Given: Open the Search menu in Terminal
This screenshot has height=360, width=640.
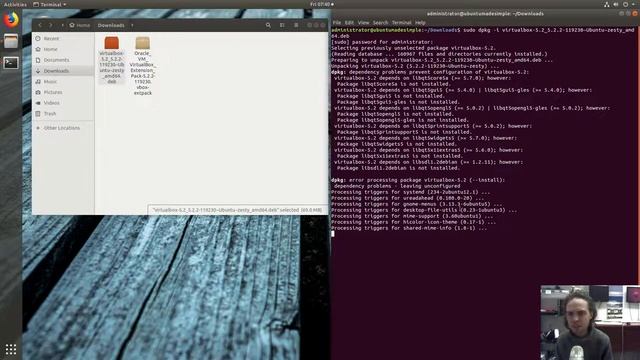Looking at the screenshot, I should point(380,22).
